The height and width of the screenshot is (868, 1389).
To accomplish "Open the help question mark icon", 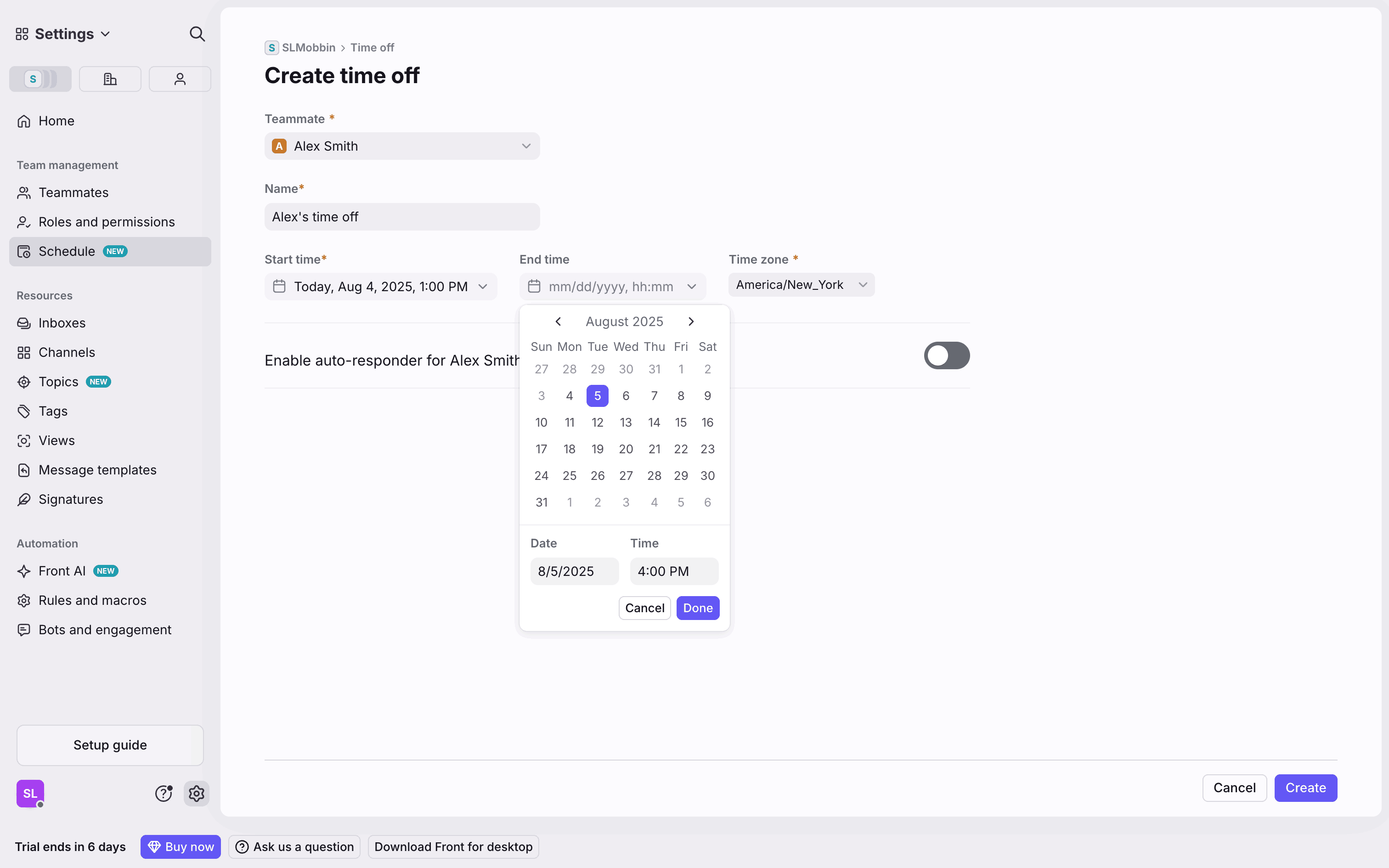I will tap(164, 794).
